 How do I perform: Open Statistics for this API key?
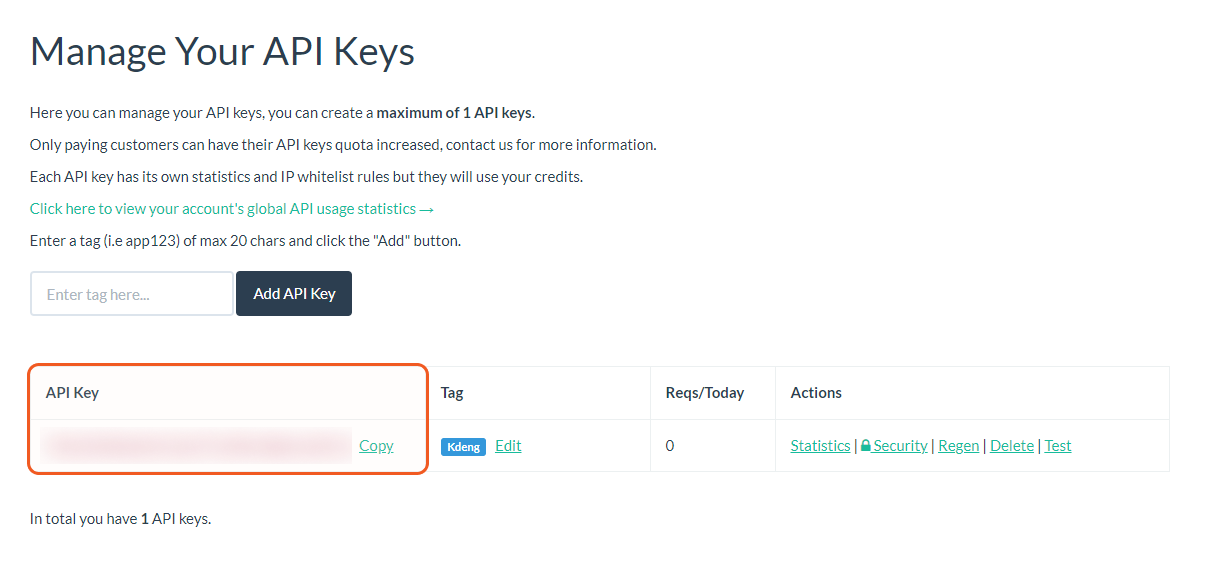click(x=820, y=446)
